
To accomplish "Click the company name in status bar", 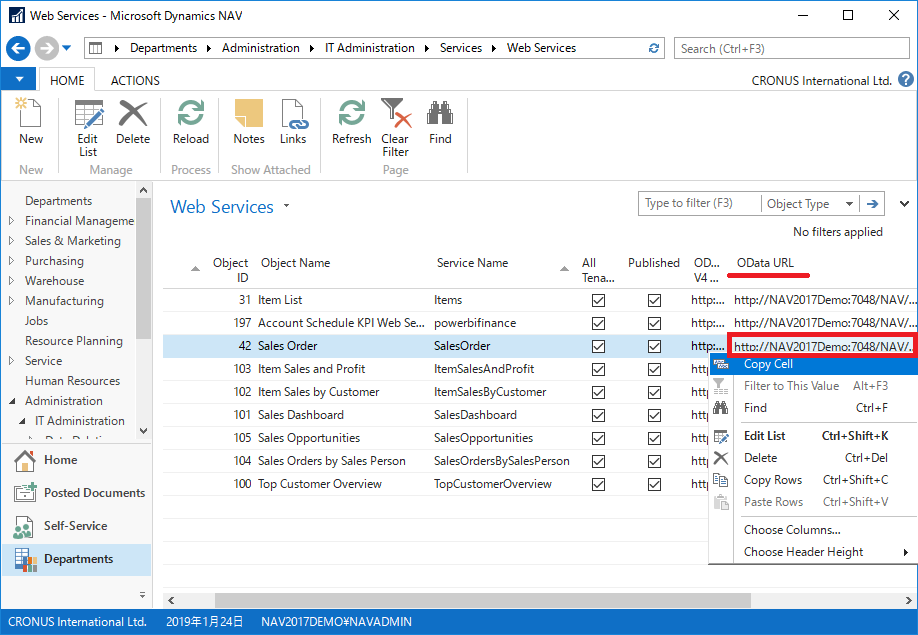I will [x=77, y=622].
